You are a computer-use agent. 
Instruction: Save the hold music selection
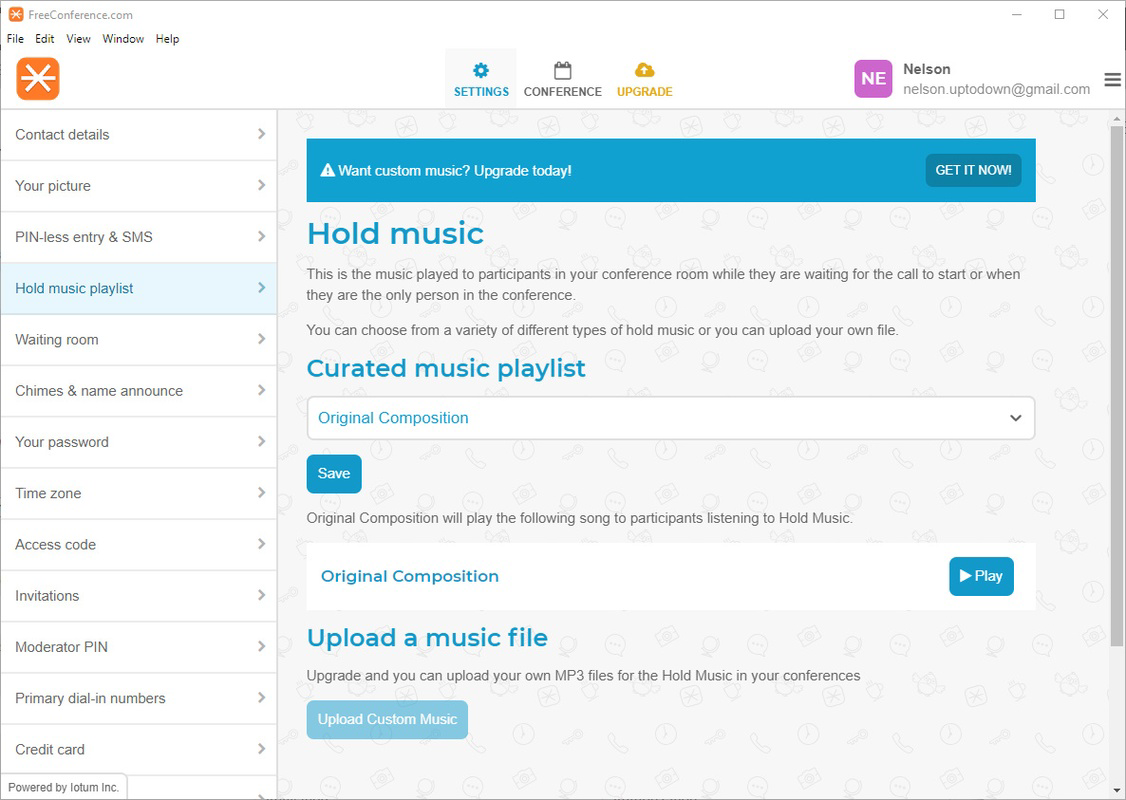point(334,474)
